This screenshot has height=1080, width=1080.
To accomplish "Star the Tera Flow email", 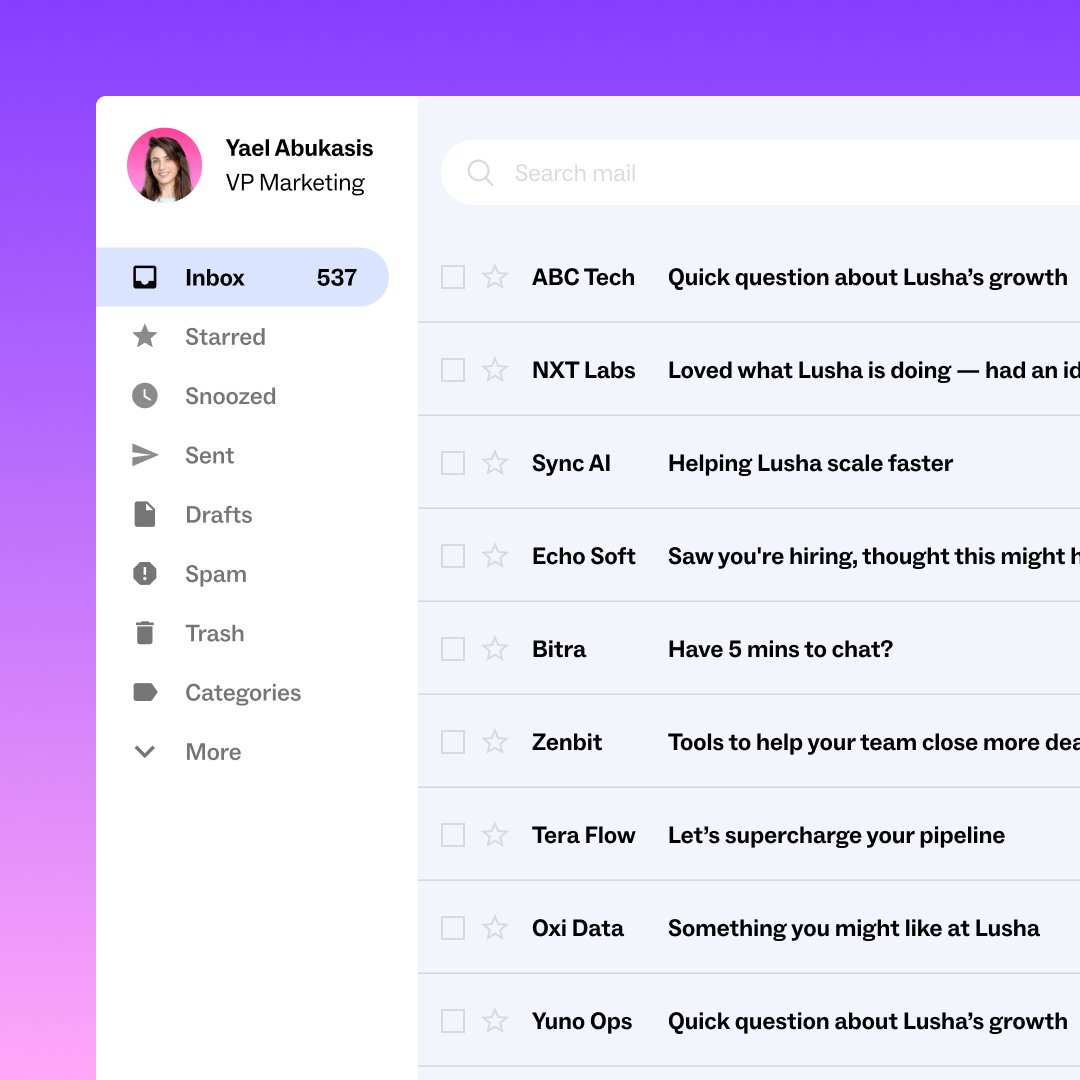I will pyautogui.click(x=495, y=835).
